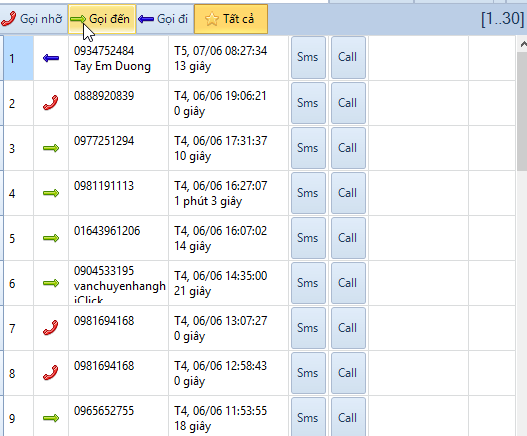The height and width of the screenshot is (436, 527).
Task: Send Sms to 0904533195
Action: point(308,283)
